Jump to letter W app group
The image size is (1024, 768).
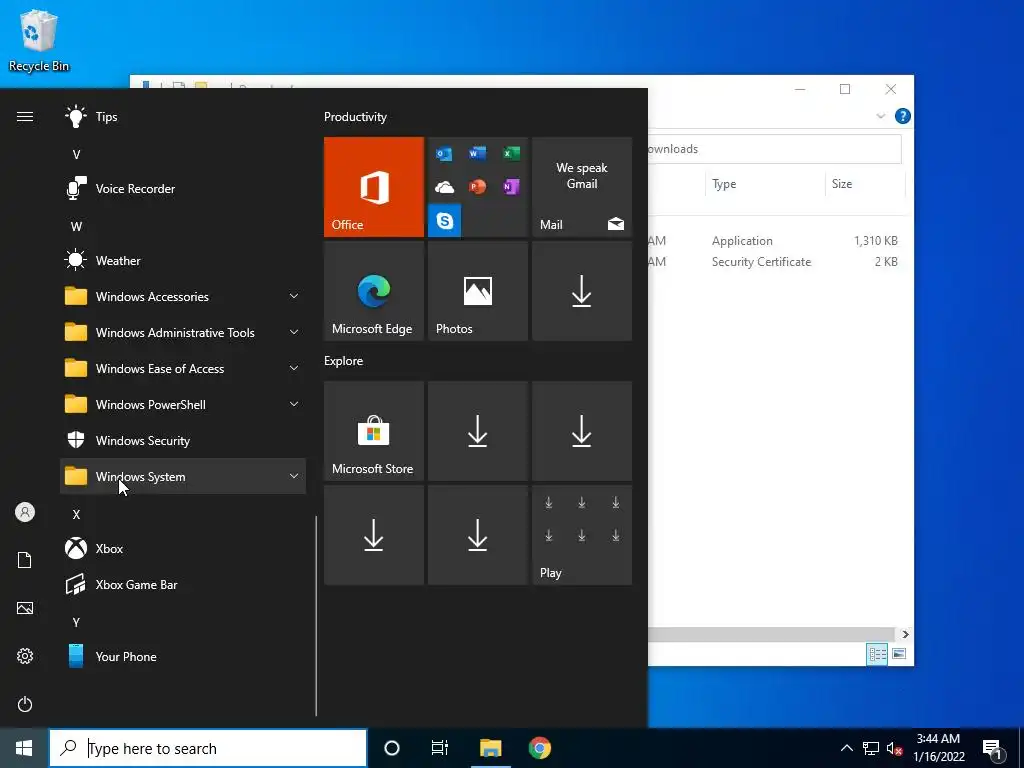coord(76,227)
